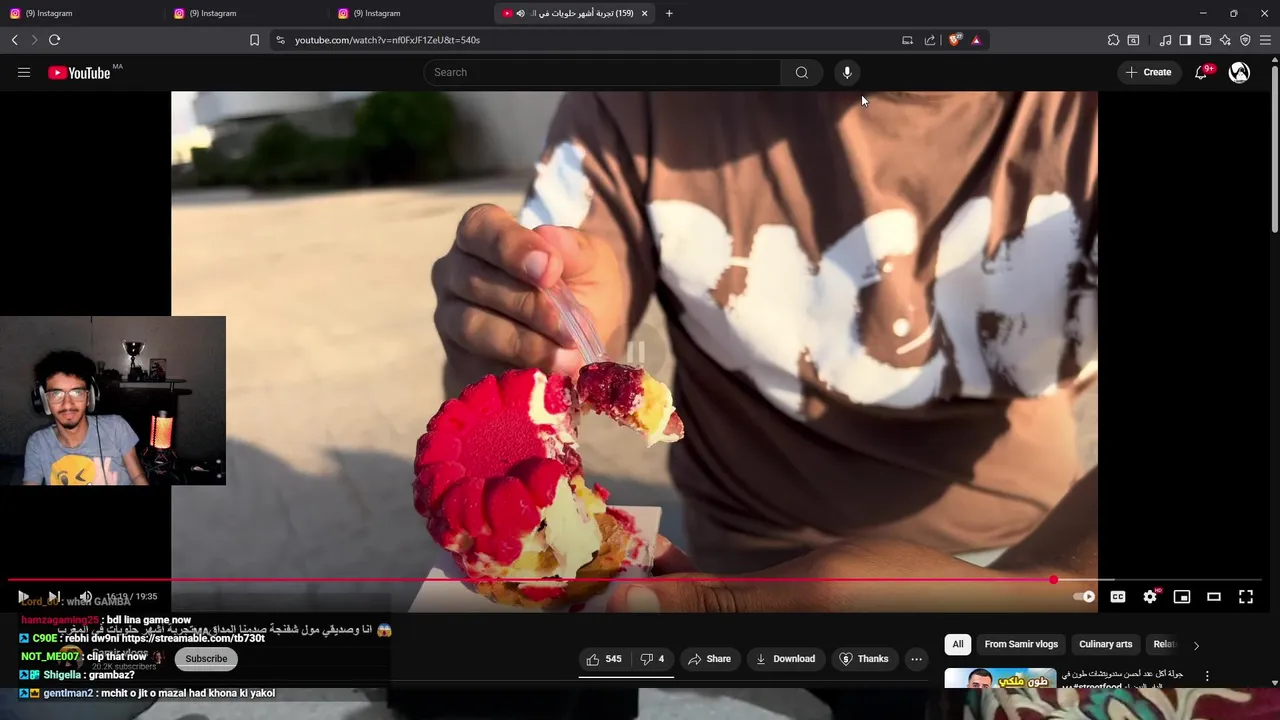The width and height of the screenshot is (1280, 720).
Task: Open the browser main menu
Action: coord(1265,40)
